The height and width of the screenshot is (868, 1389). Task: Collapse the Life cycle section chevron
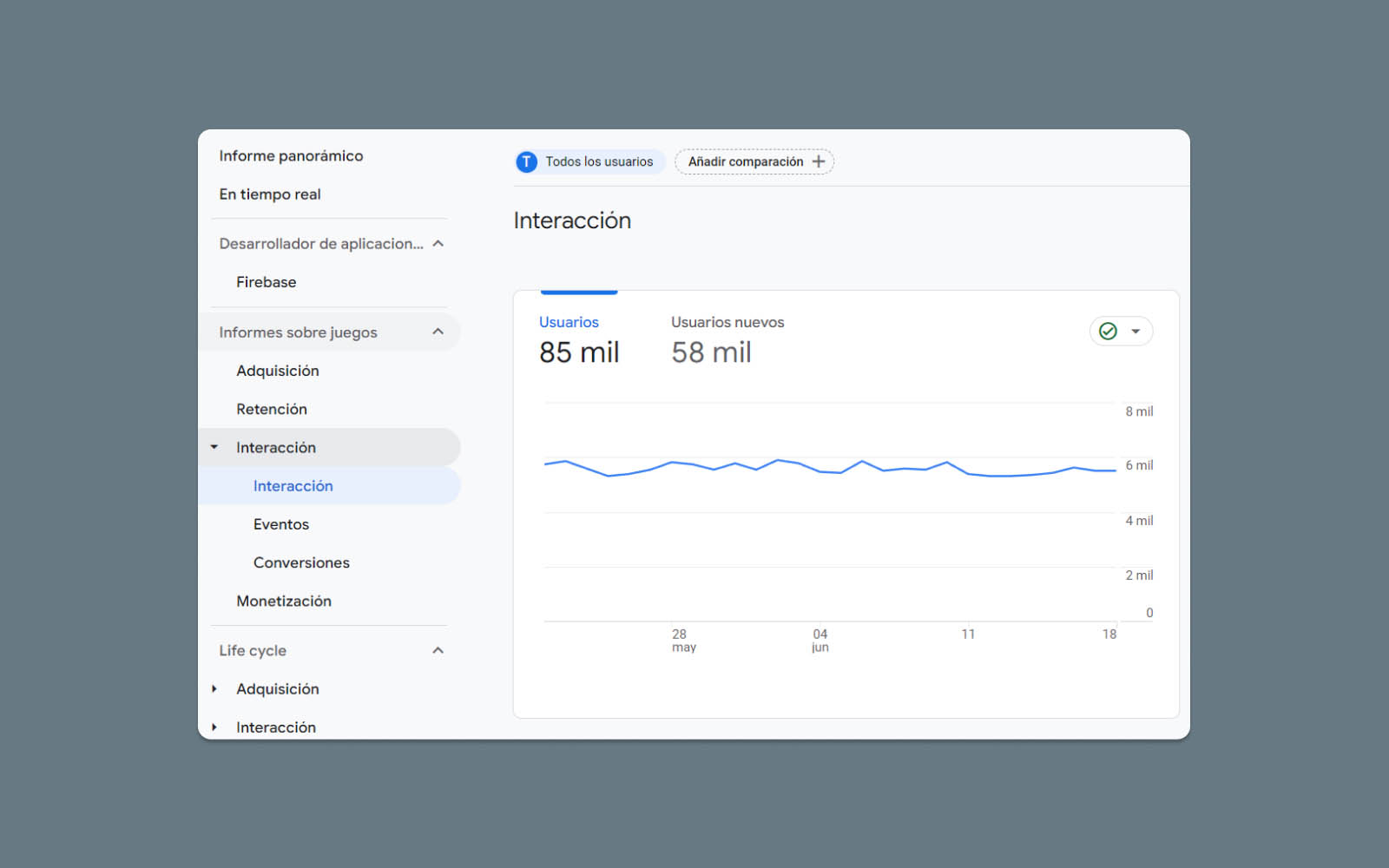[438, 650]
